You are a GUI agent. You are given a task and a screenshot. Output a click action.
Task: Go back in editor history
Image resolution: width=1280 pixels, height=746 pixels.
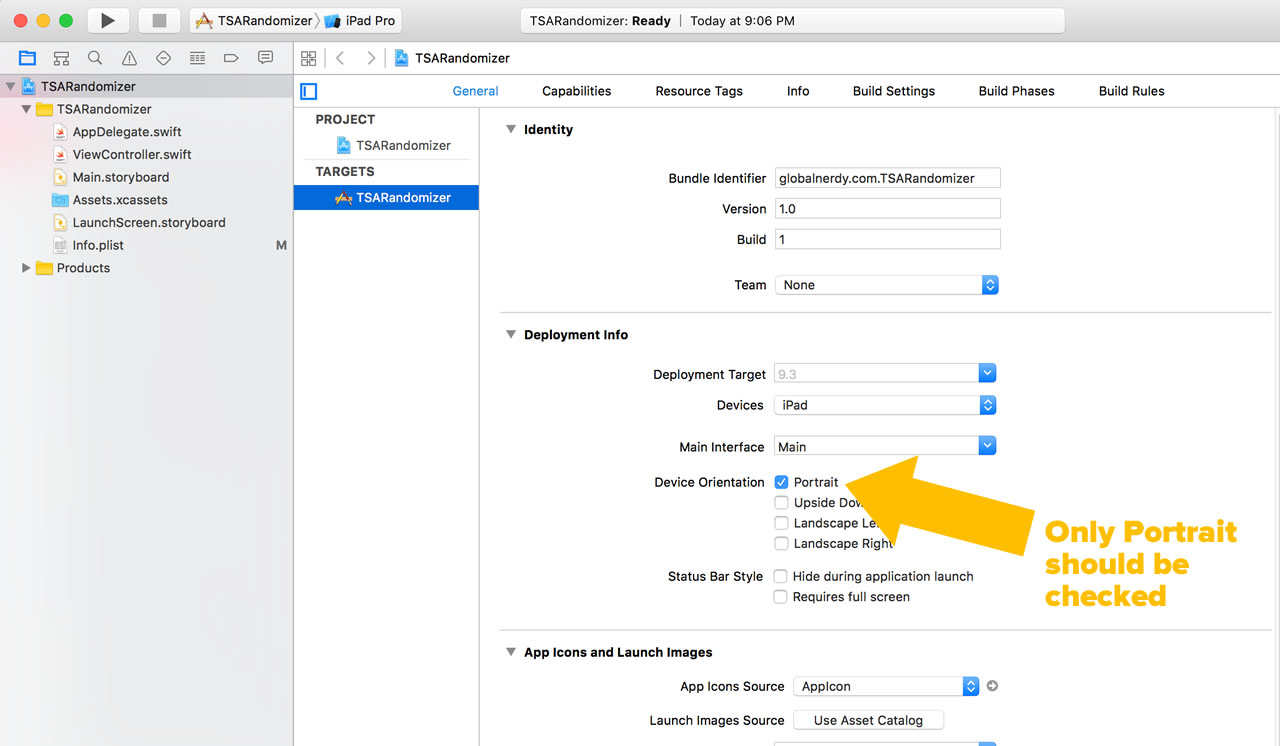click(340, 58)
